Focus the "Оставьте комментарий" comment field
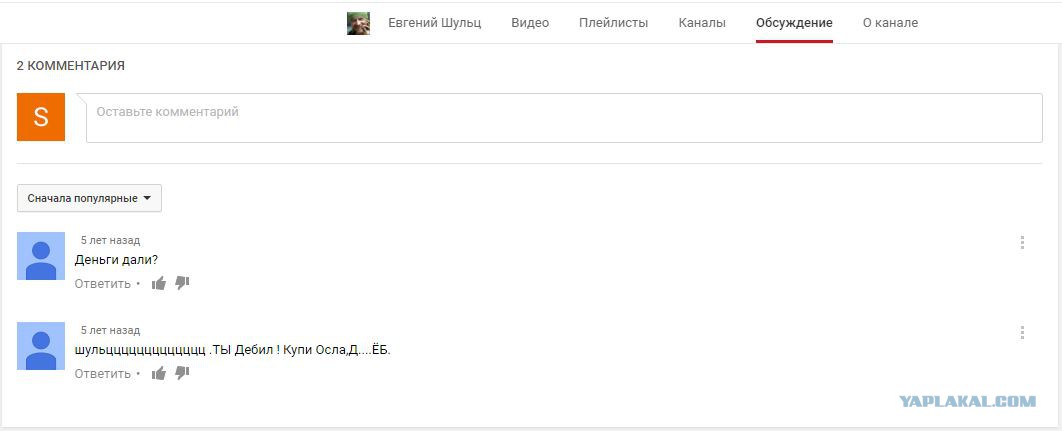This screenshot has height=431, width=1062. click(564, 118)
